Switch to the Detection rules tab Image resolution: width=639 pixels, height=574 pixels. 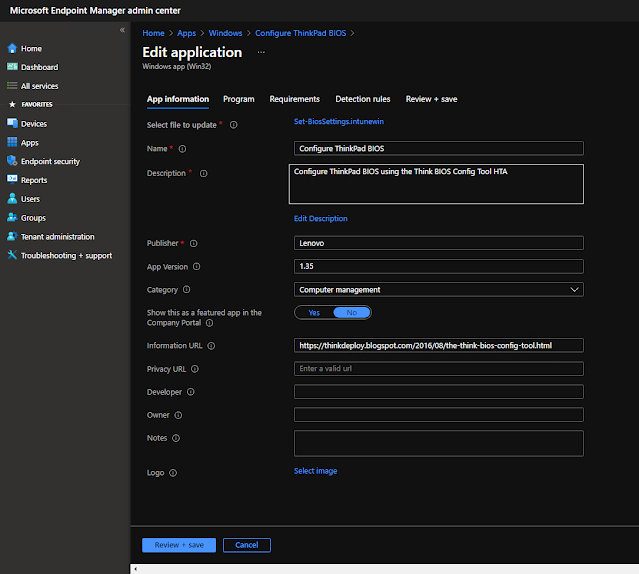click(362, 99)
